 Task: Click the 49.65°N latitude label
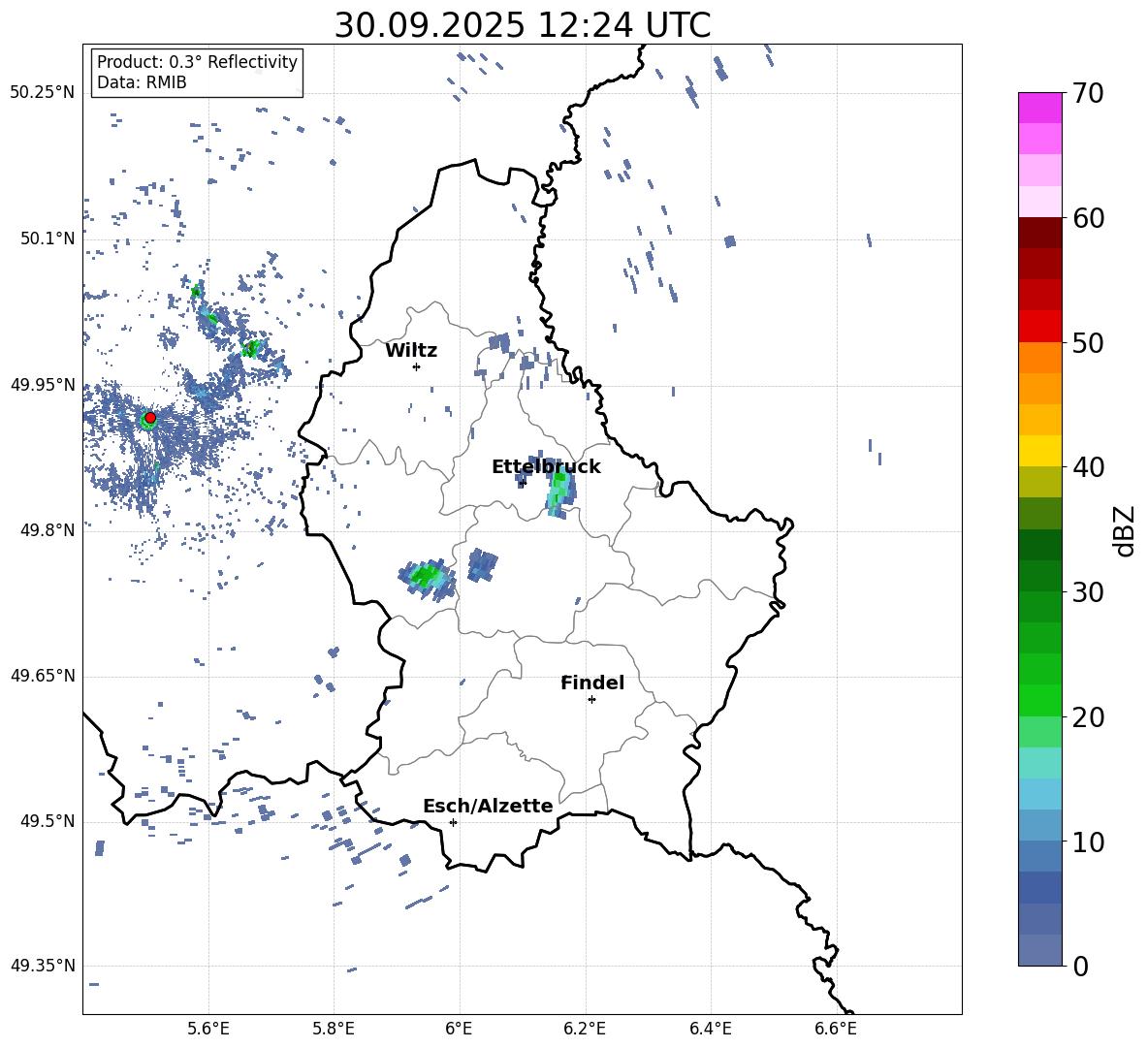(x=43, y=676)
